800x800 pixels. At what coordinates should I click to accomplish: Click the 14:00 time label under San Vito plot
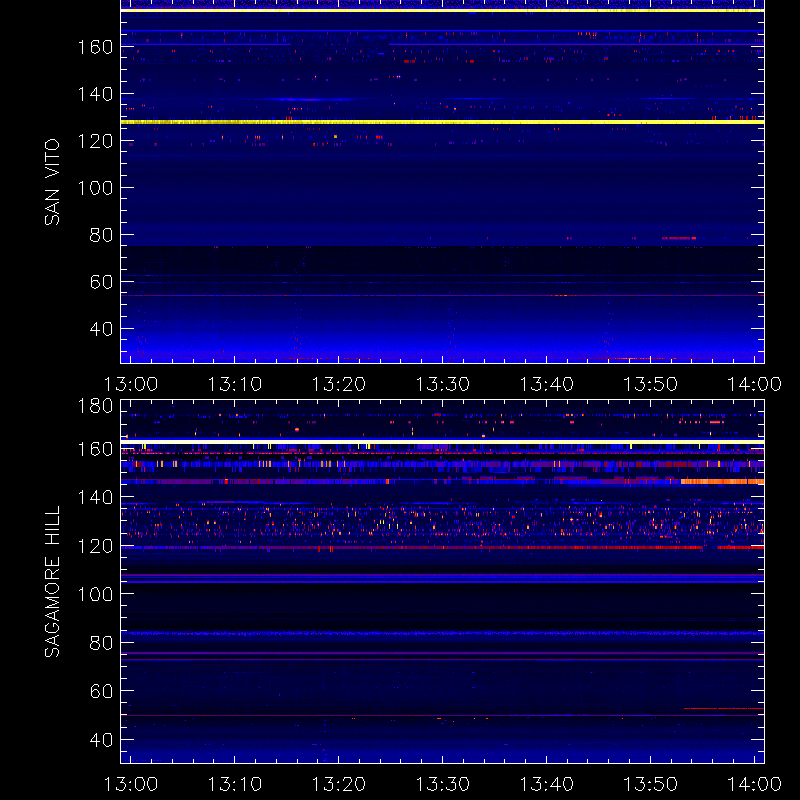pos(754,384)
